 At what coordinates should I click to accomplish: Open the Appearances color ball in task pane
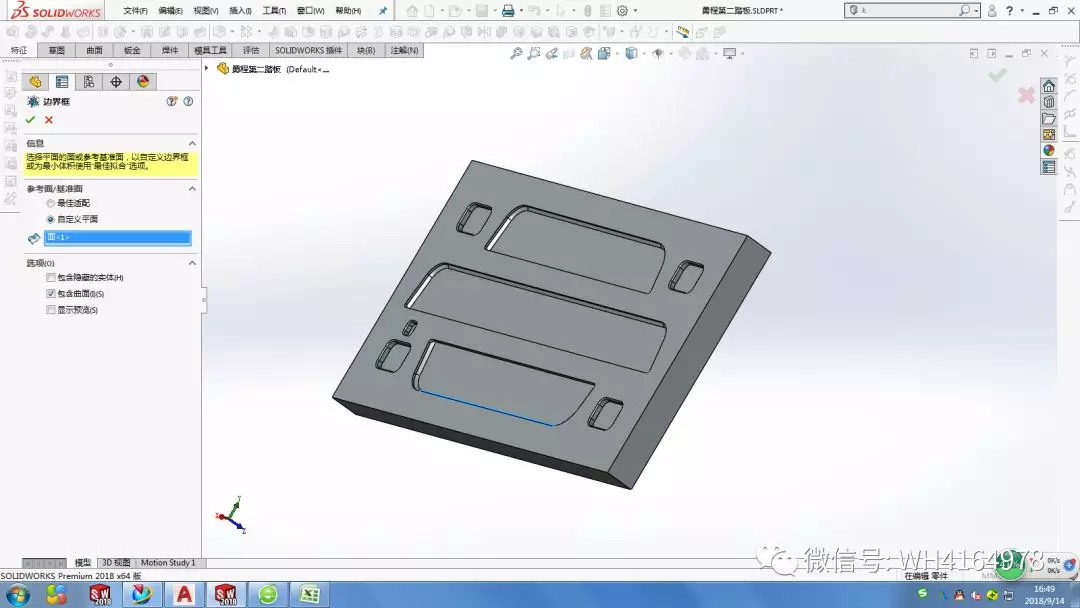1048,151
